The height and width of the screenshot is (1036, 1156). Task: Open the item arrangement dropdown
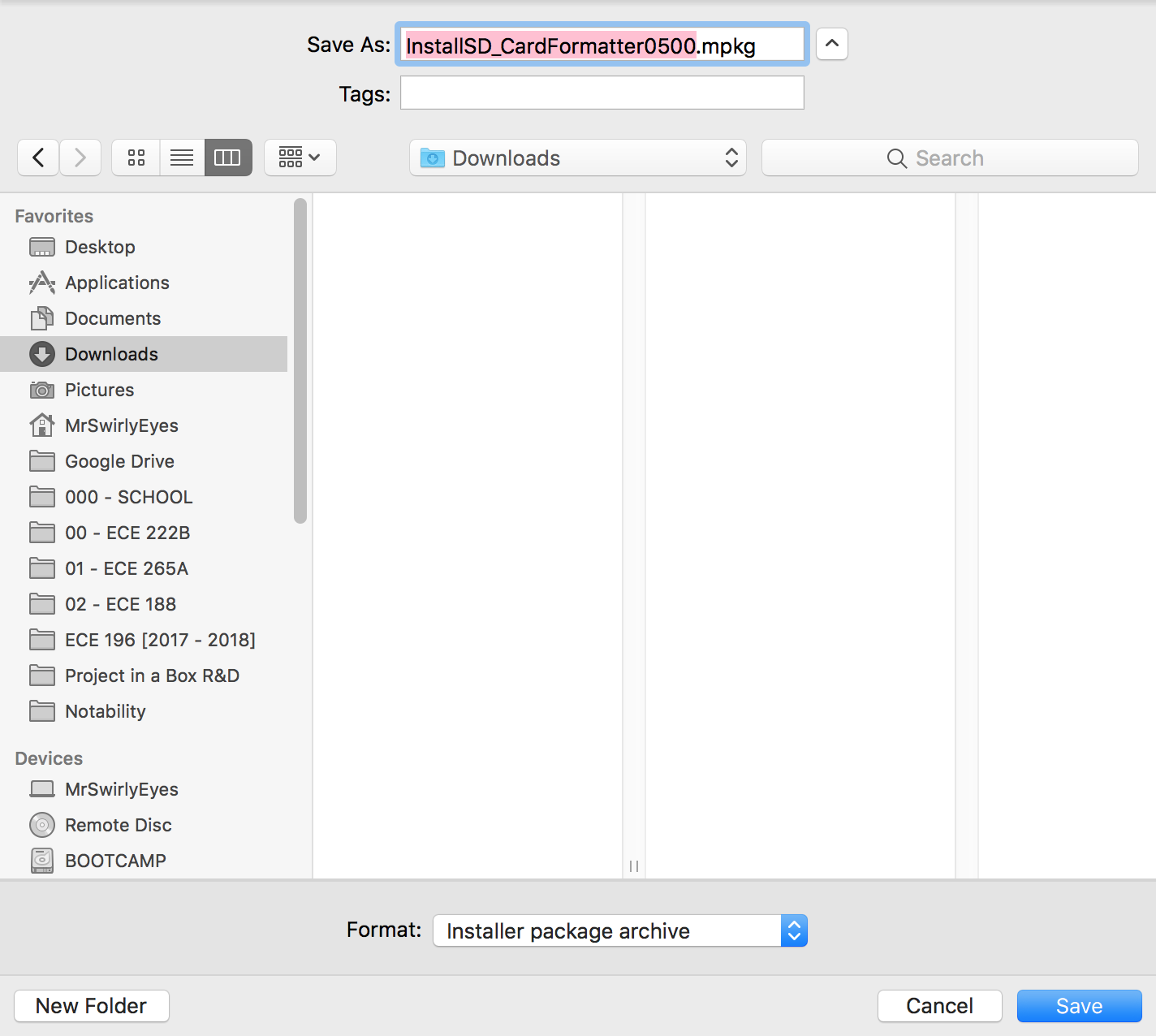300,158
